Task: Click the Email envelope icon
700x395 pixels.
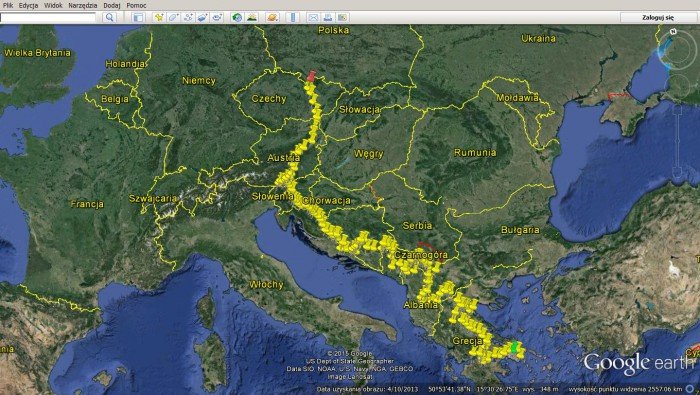Action: [313, 17]
